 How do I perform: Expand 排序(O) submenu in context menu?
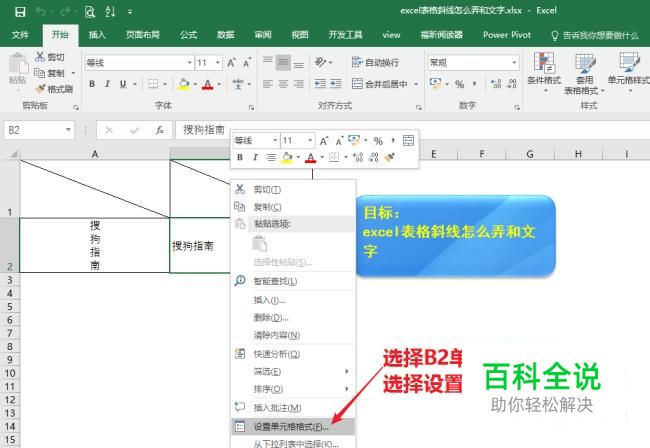click(293, 389)
